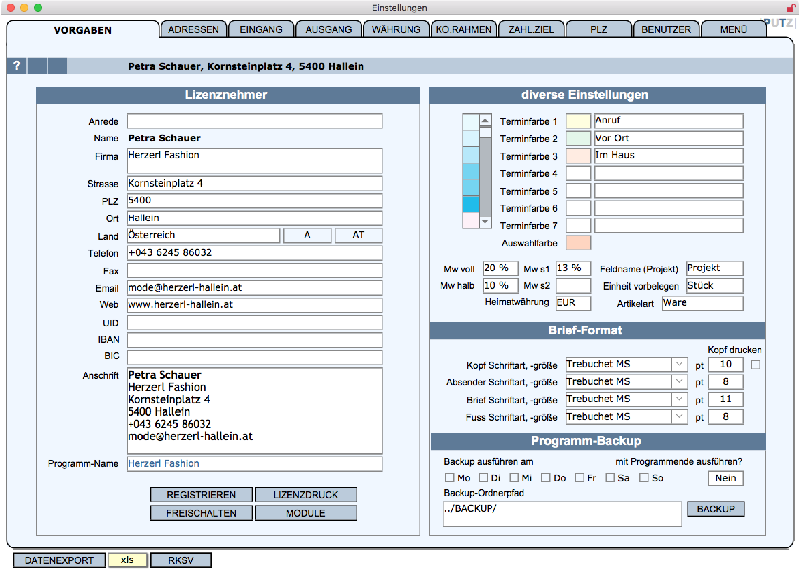This screenshot has height=572, width=800.
Task: Open the Kopf Schriftart font dropdown
Action: point(679,364)
